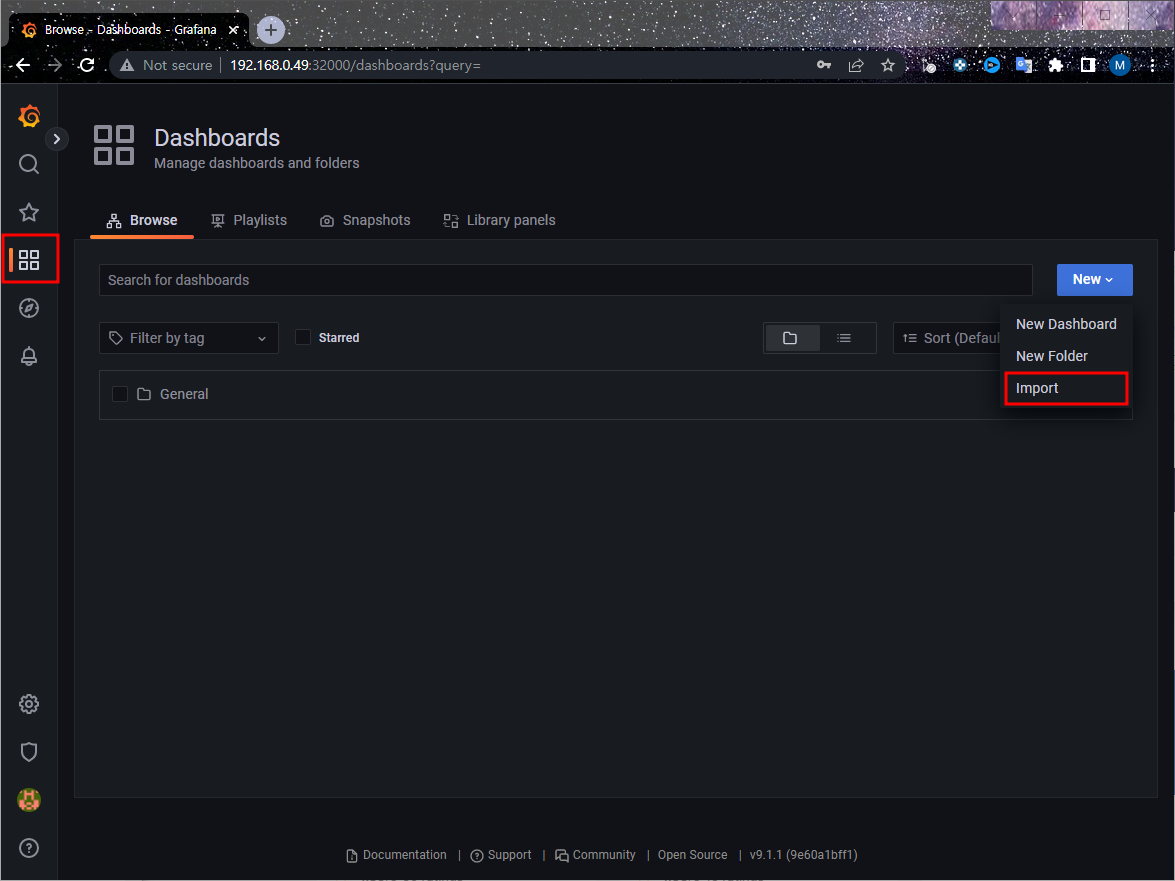The height and width of the screenshot is (881, 1175).
Task: Open Server Admin shield icon
Action: pyautogui.click(x=29, y=752)
